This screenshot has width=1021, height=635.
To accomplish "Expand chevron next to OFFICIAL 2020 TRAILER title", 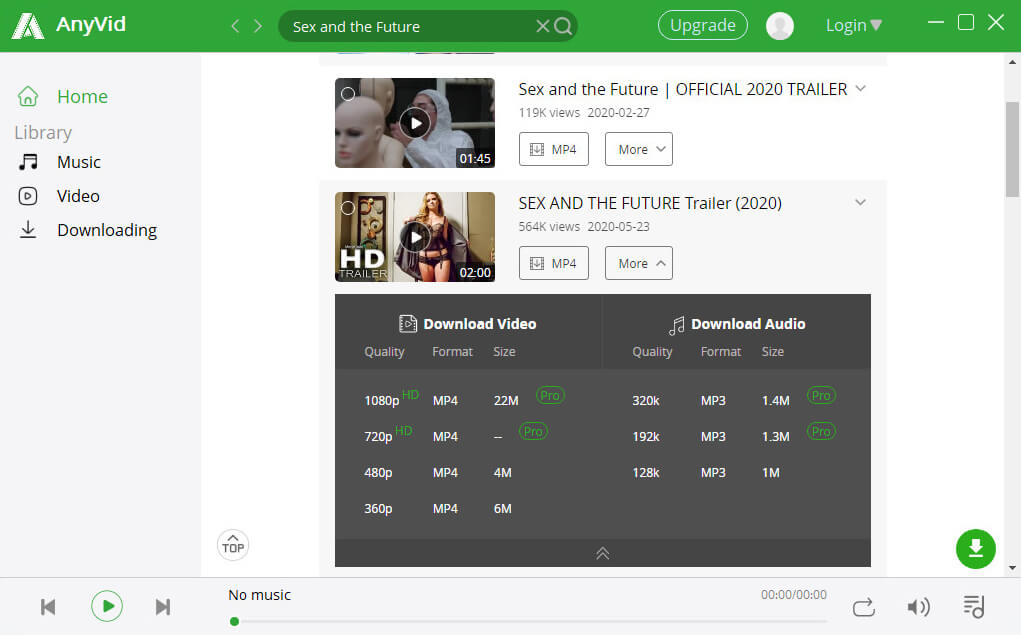I will 861,89.
